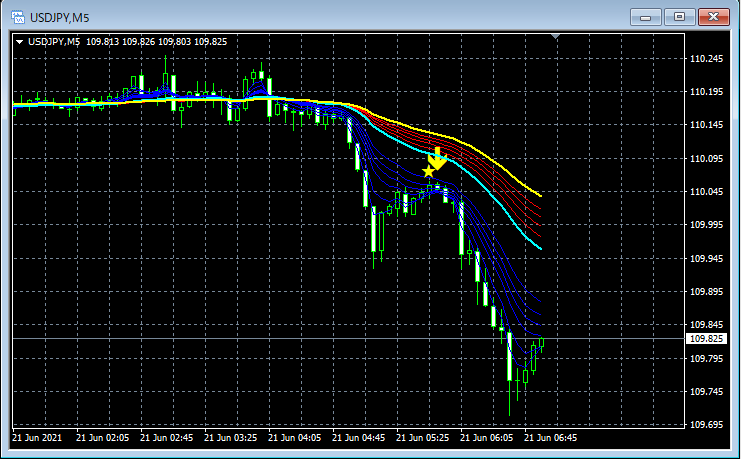Click price scale value 109.995
Screen dimensions: 742x459
coord(707,224)
